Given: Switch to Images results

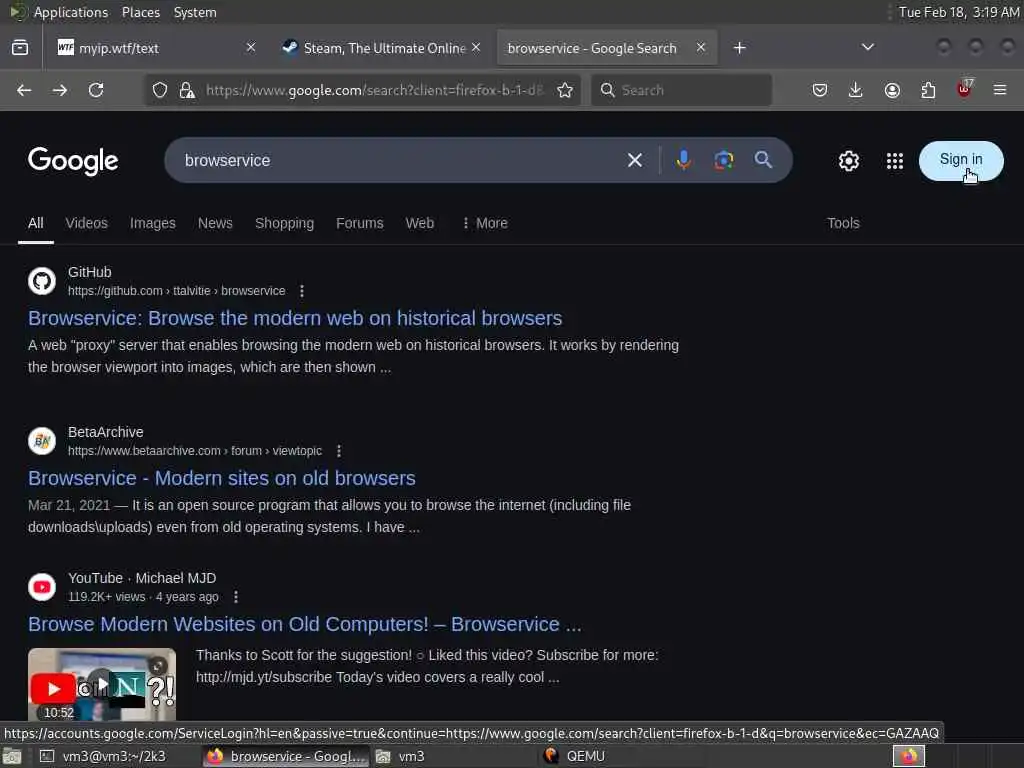Looking at the screenshot, I should 153,223.
